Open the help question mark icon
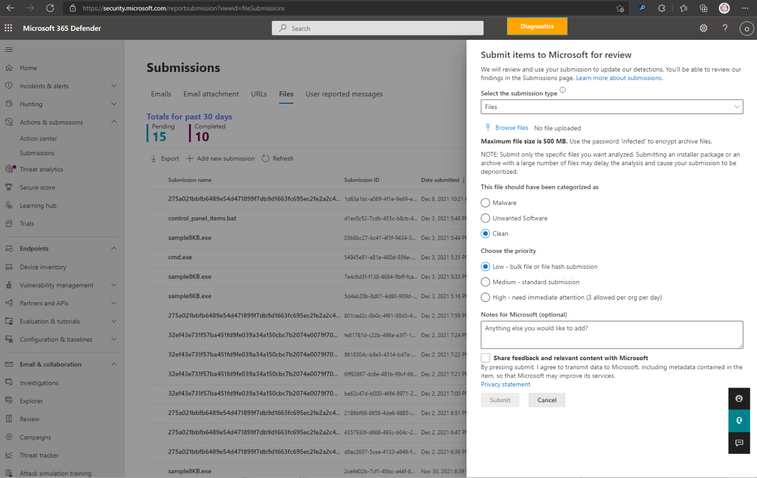The height and width of the screenshot is (478, 757). (725, 28)
